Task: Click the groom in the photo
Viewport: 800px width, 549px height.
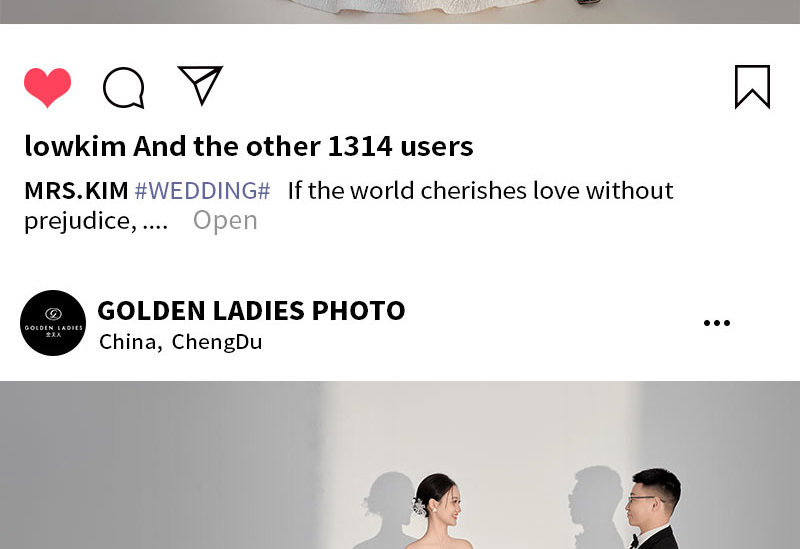Action: [x=653, y=509]
